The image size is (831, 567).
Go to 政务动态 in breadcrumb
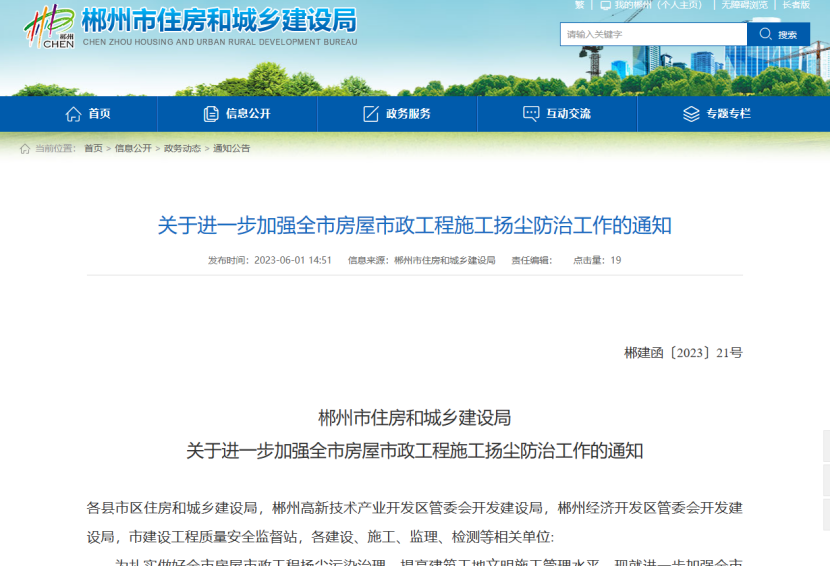pyautogui.click(x=182, y=149)
